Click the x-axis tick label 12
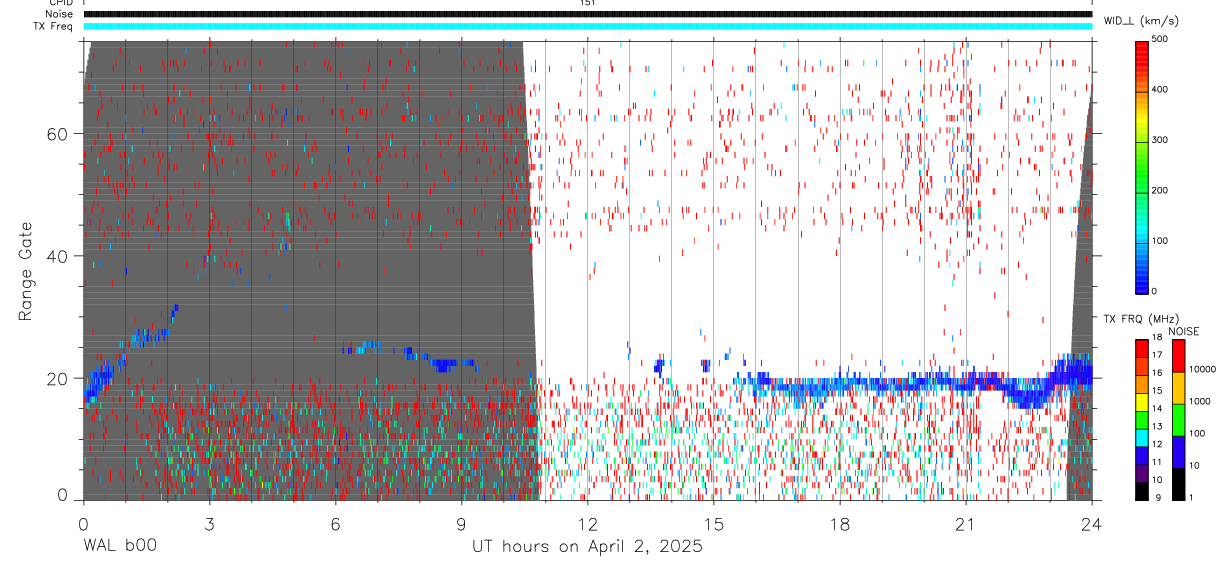 coord(587,524)
